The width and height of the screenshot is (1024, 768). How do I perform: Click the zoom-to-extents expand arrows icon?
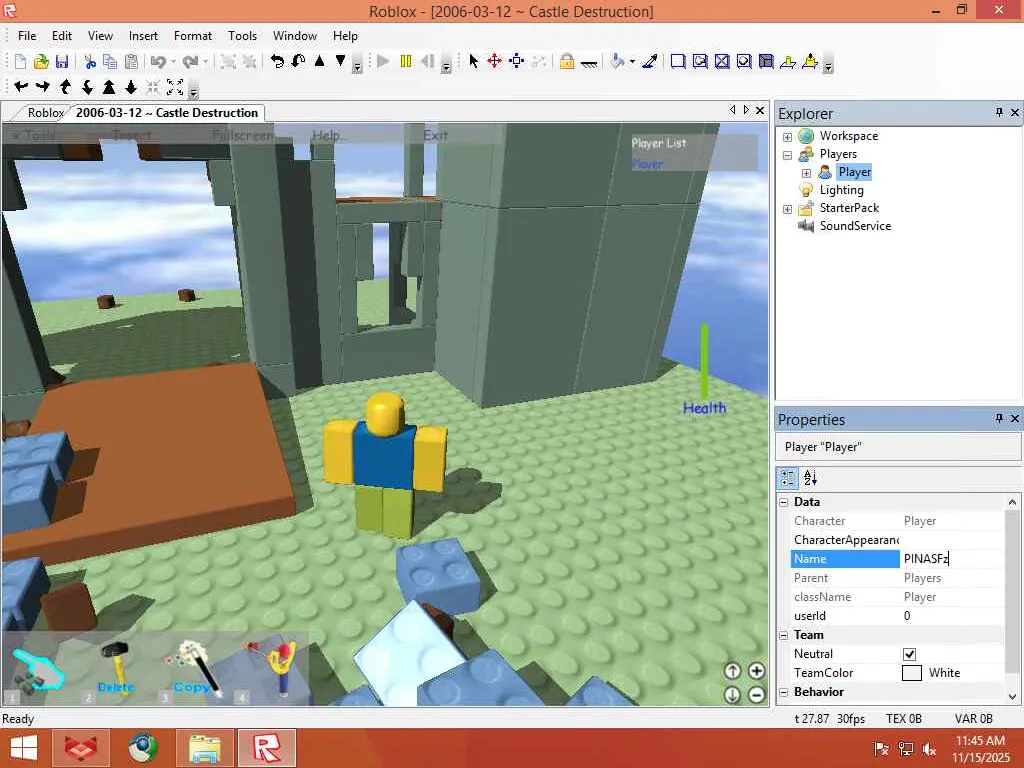pos(175,86)
